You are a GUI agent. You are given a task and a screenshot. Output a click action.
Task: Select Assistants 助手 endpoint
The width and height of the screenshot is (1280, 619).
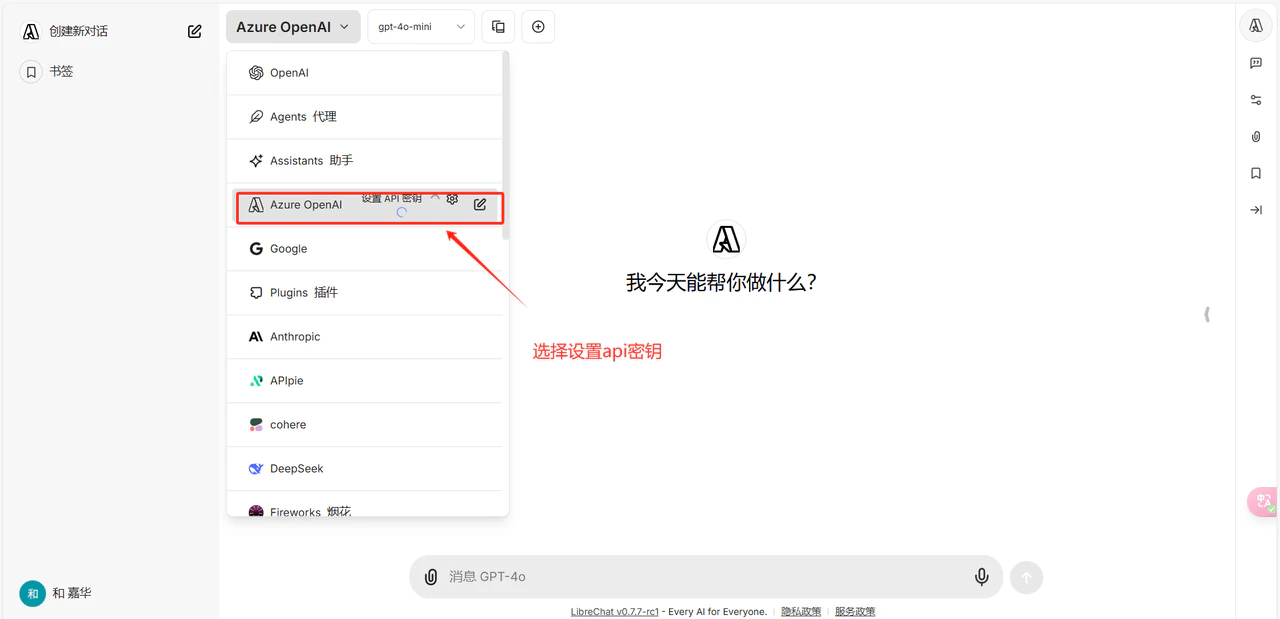pos(366,161)
